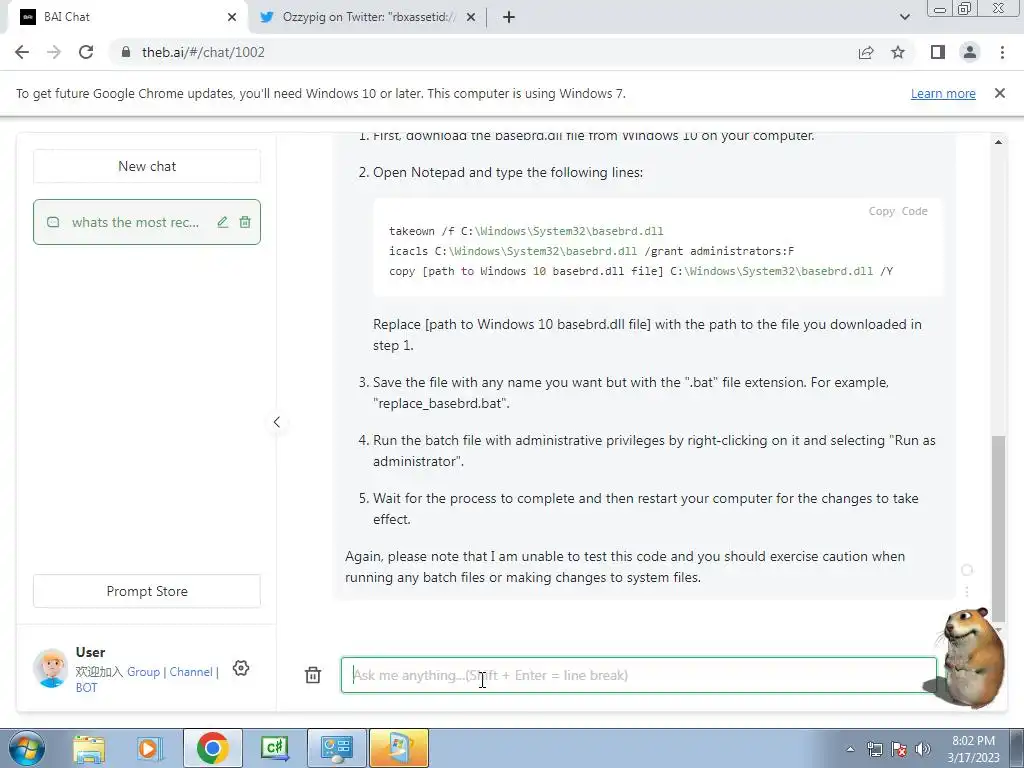Close the BAI Chat tab

click(232, 17)
